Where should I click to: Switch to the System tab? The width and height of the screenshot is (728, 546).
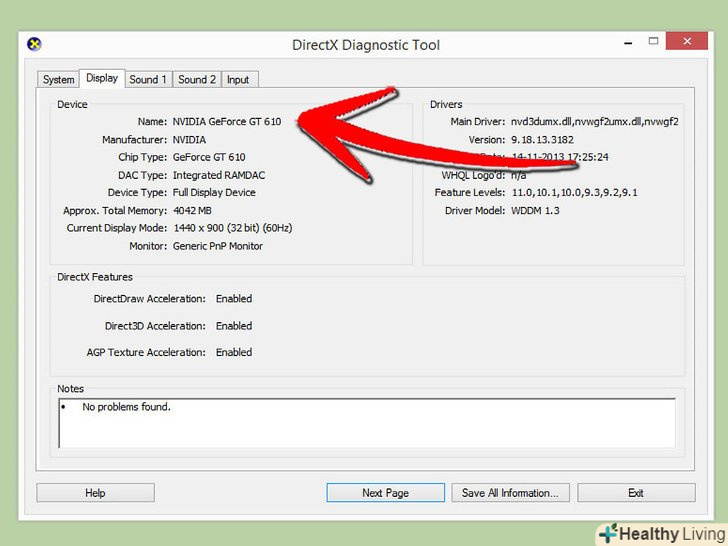coord(58,80)
